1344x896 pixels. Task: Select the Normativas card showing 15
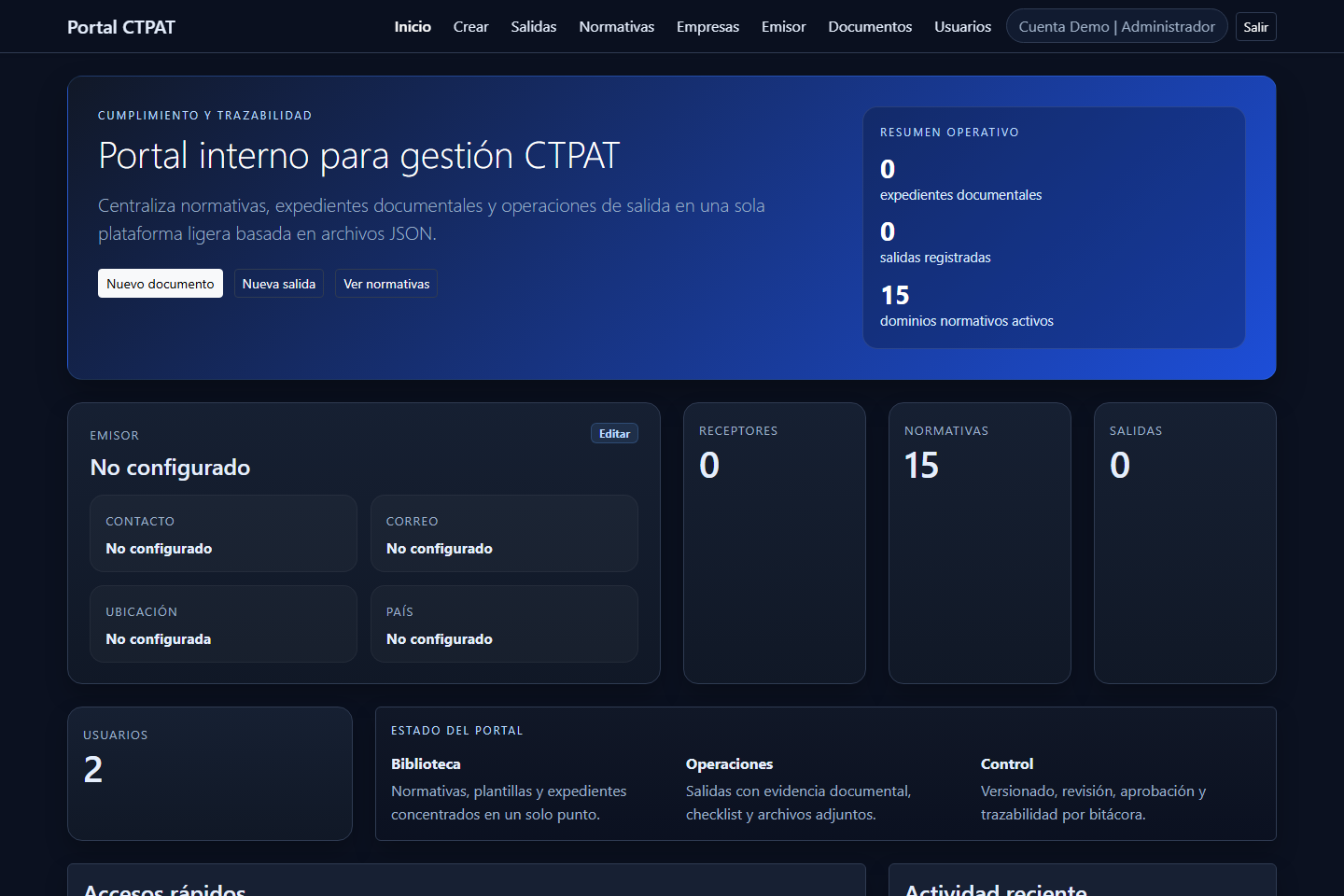tap(980, 543)
